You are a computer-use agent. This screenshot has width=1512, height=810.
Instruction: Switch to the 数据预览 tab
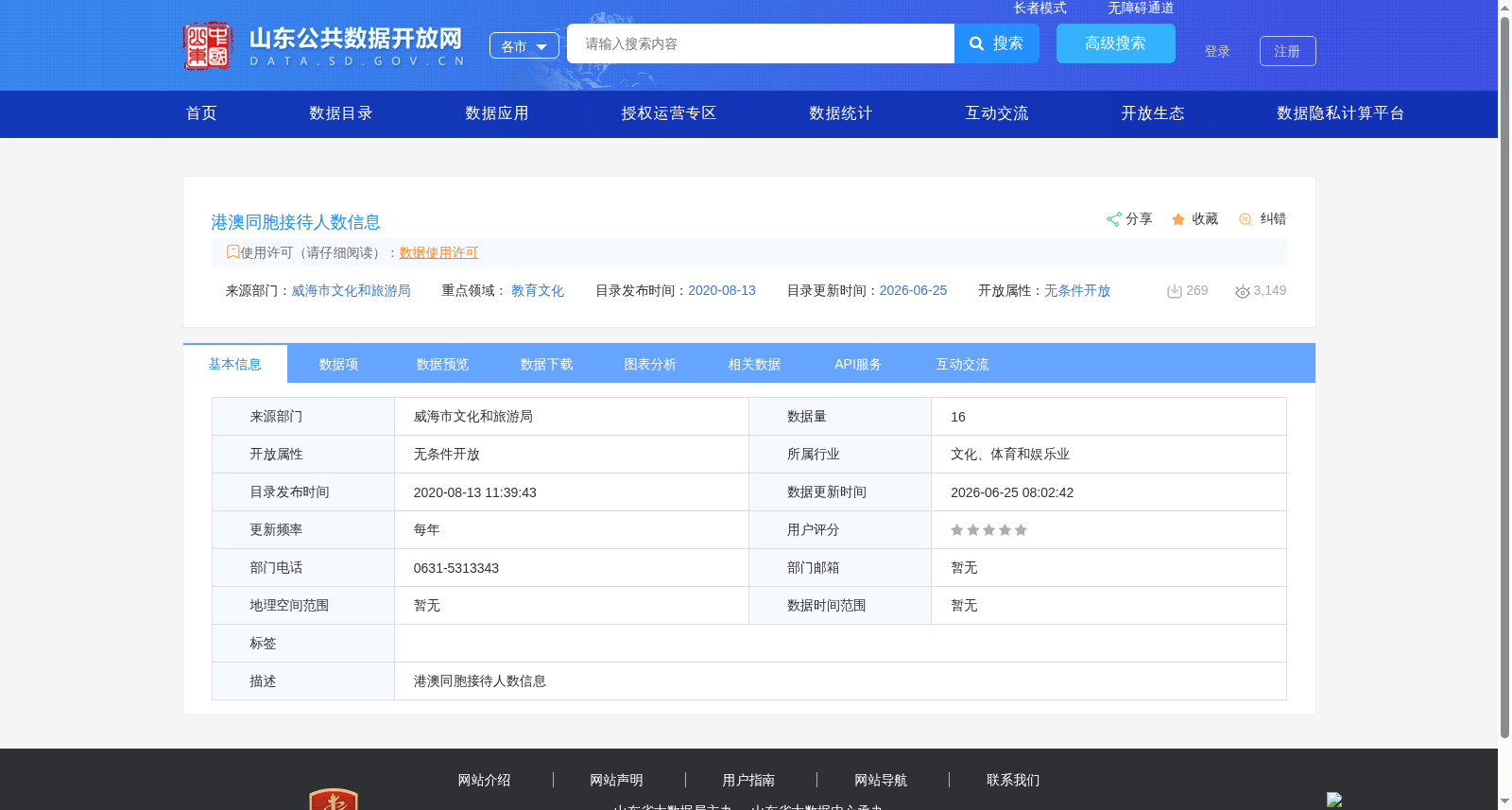pos(442,364)
